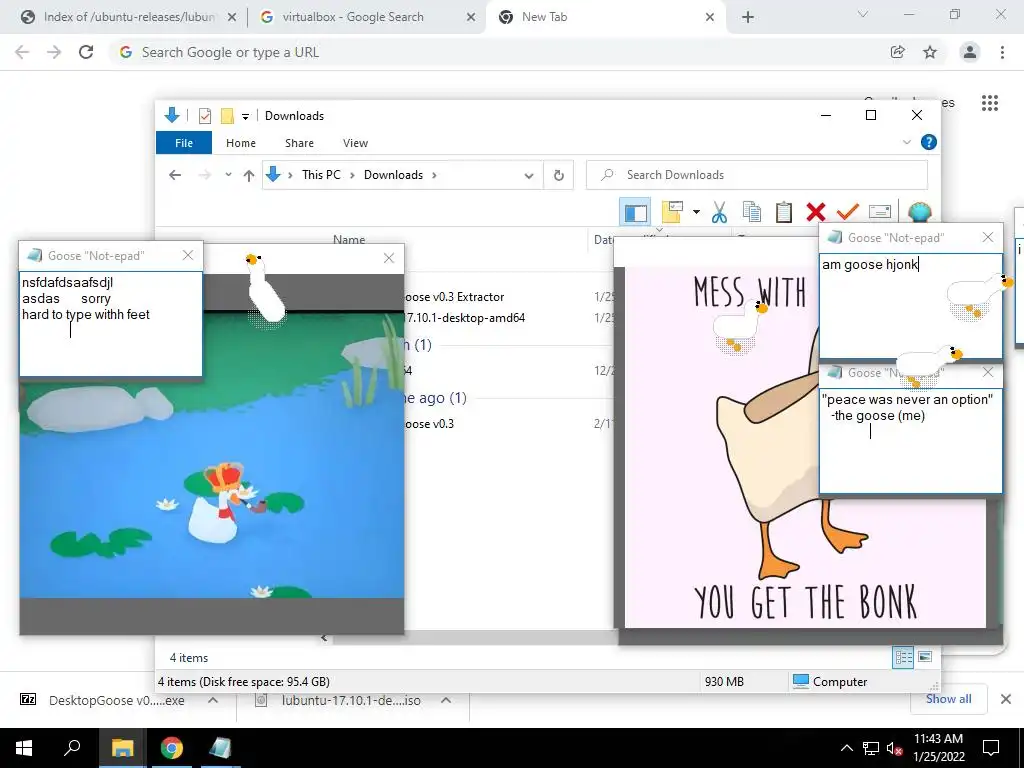Open the Chrome profile icon
This screenshot has height=768, width=1024.
(x=970, y=52)
